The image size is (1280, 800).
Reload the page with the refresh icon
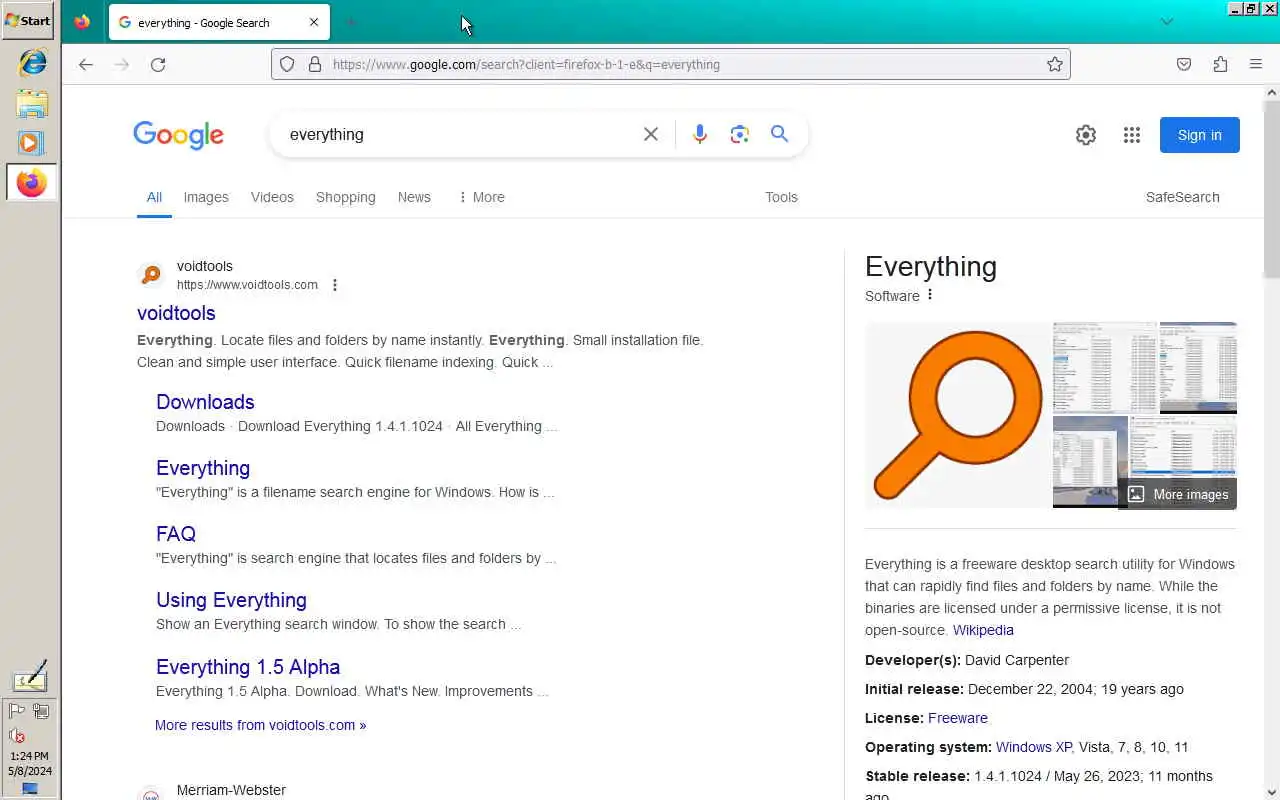pos(158,64)
